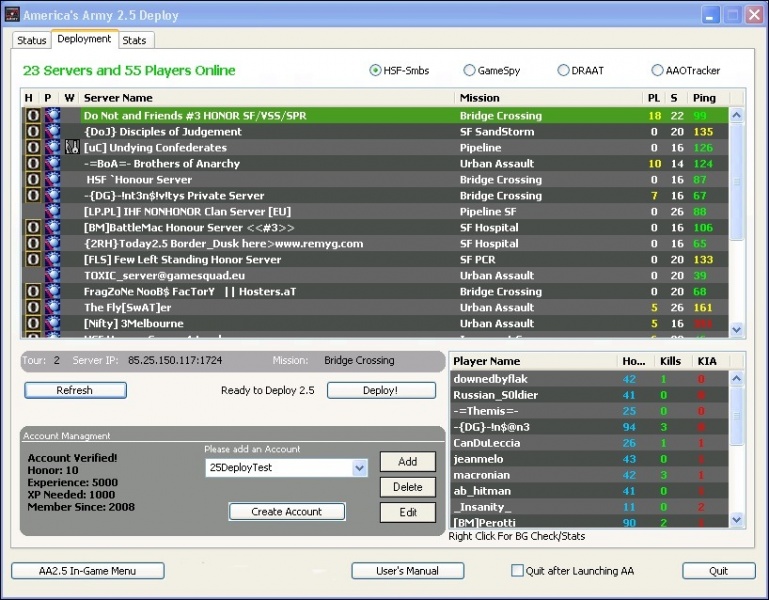Click PunkBuster icon on {DoJ} Disciples row
769x600 pixels.
tap(52, 131)
